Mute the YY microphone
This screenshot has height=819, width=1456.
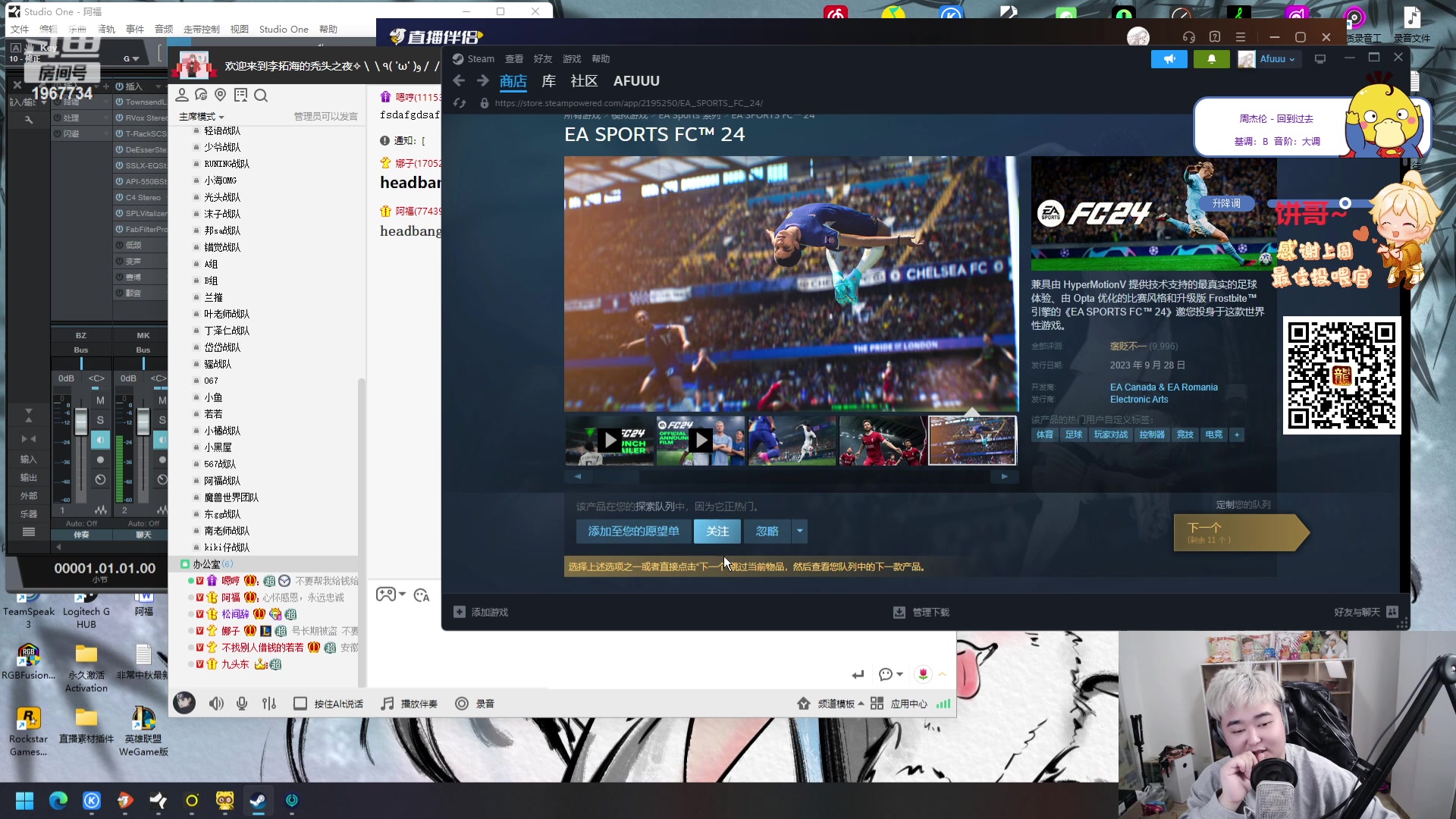point(242,704)
